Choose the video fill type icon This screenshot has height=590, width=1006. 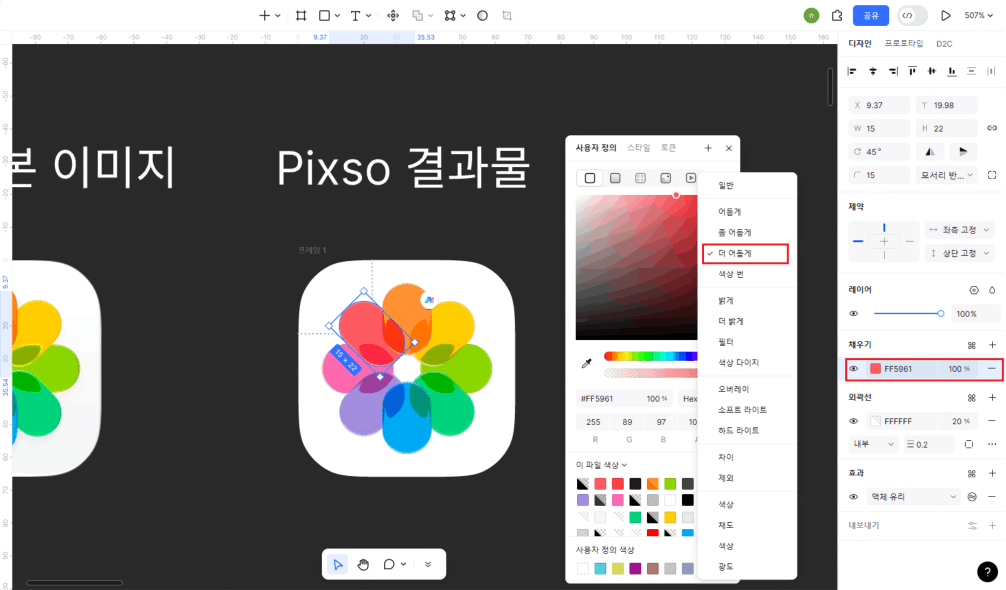690,178
